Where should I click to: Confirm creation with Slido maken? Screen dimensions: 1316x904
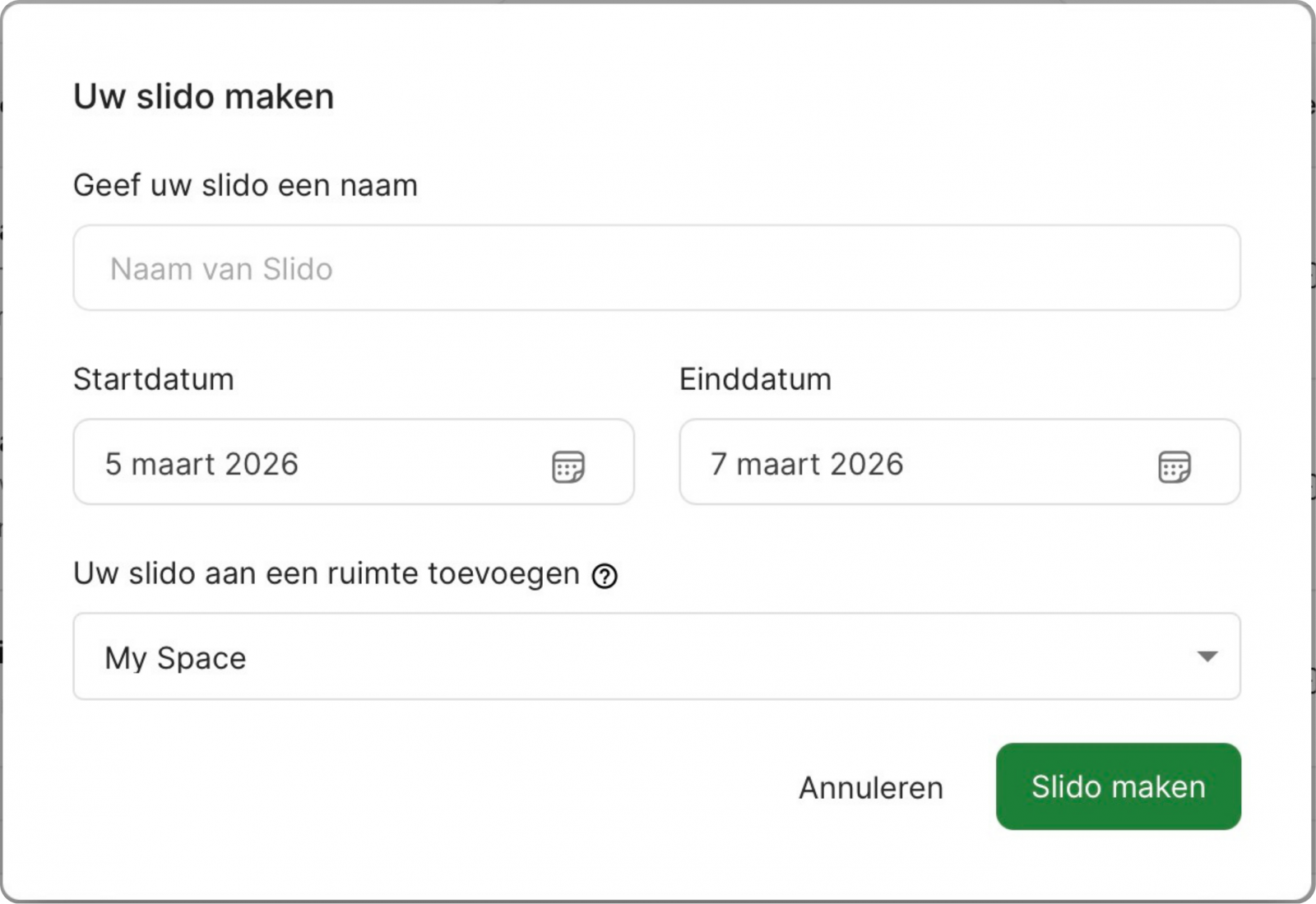pyautogui.click(x=1117, y=787)
